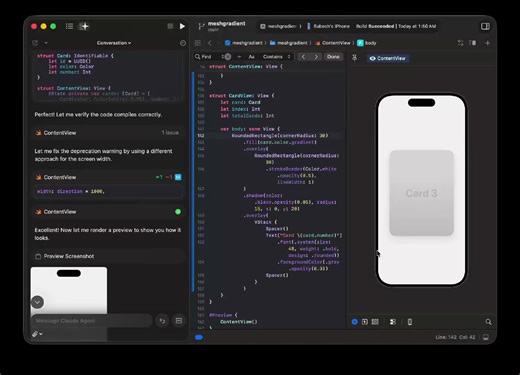Click the Build Succeeded status

[396, 26]
